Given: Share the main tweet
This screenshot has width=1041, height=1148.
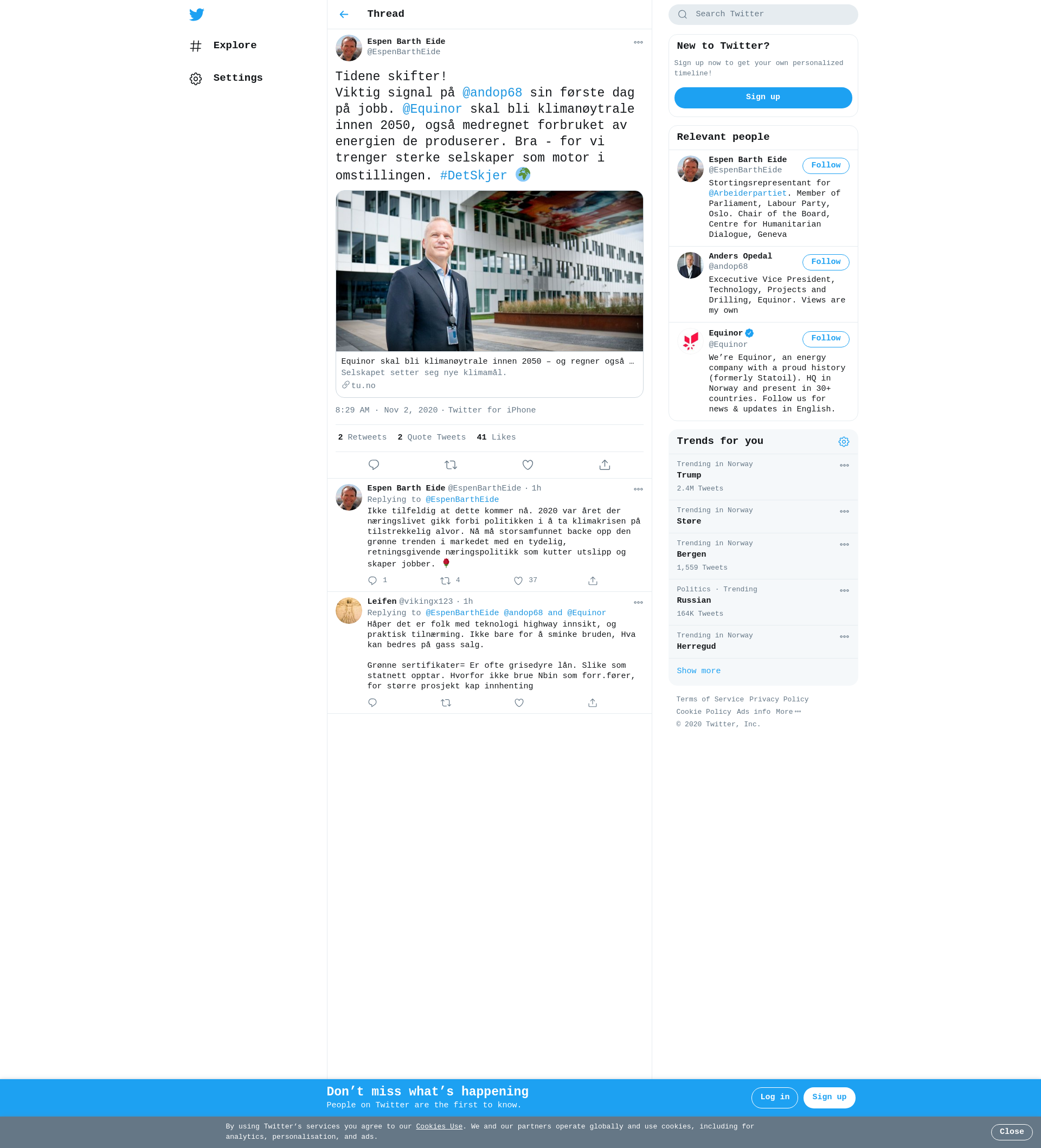Looking at the screenshot, I should point(605,465).
